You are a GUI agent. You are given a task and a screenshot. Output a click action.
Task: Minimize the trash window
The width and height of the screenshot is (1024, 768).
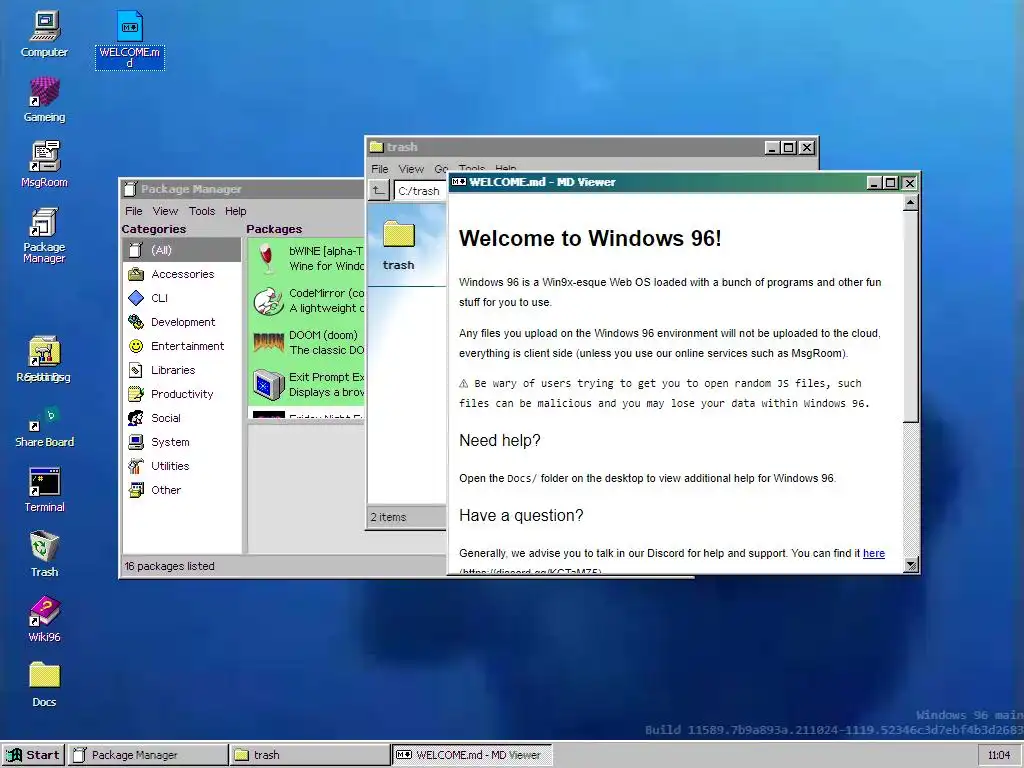pos(772,148)
